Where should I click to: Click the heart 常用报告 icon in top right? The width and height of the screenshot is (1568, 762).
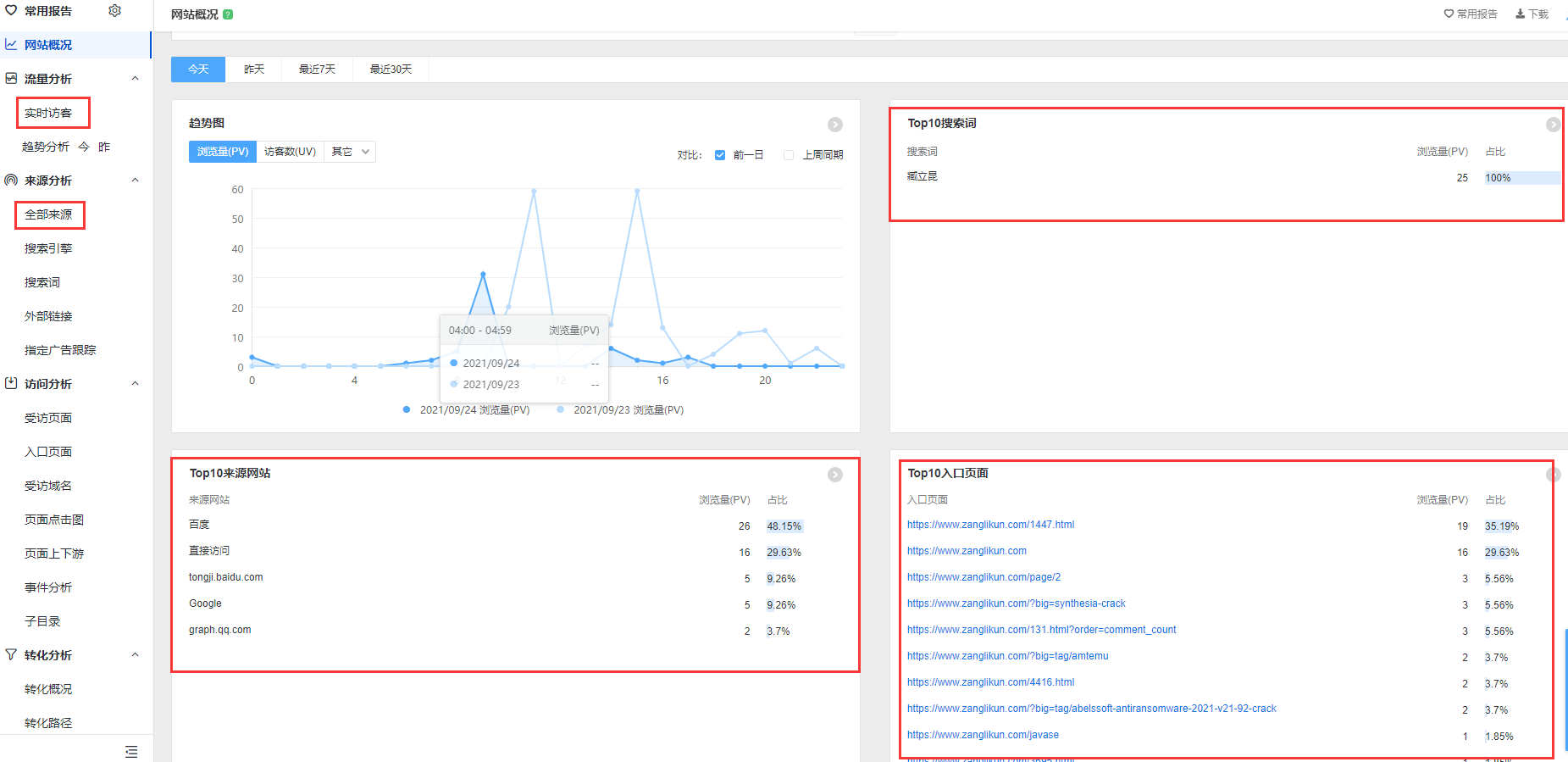point(1470,14)
